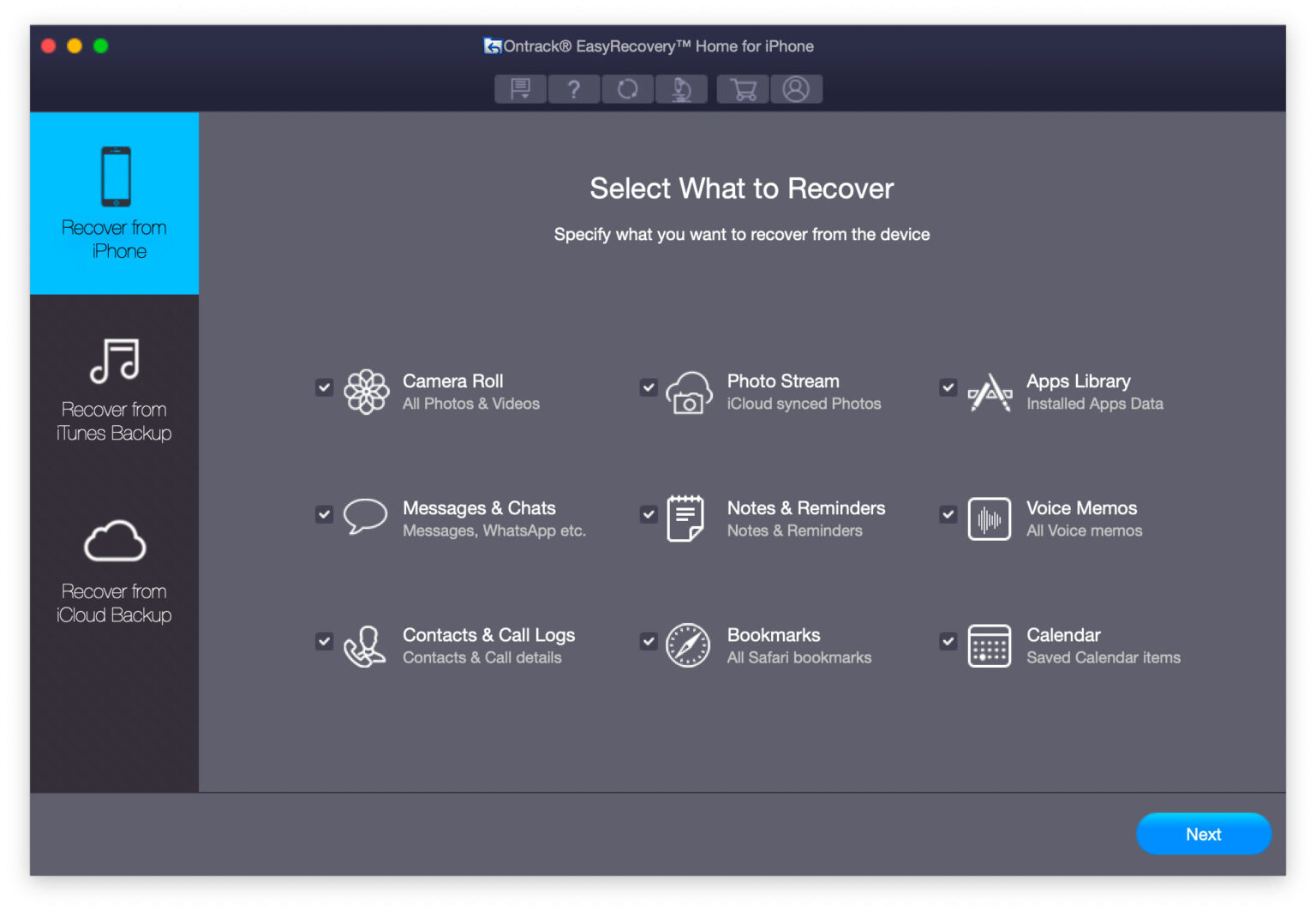Click the Contacts & Call Logs phone icon
This screenshot has height=911, width=1316.
pyautogui.click(x=366, y=645)
